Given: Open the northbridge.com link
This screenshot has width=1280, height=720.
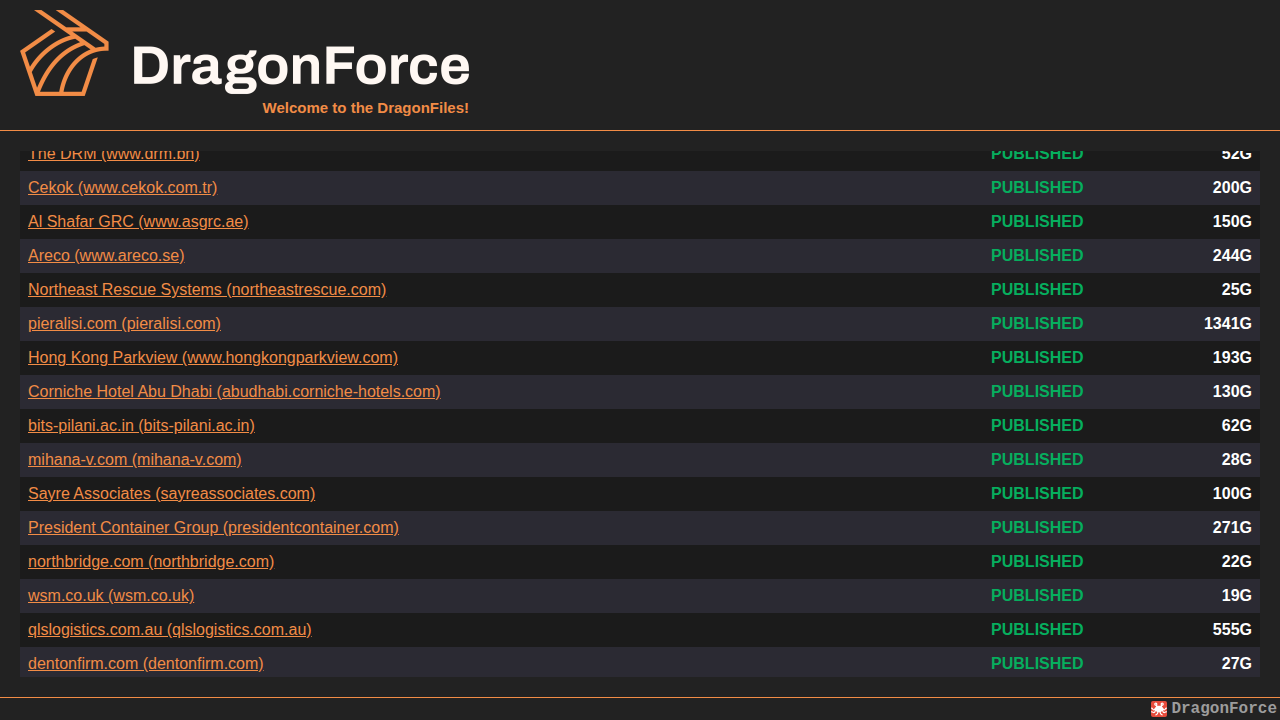Looking at the screenshot, I should 151,562.
